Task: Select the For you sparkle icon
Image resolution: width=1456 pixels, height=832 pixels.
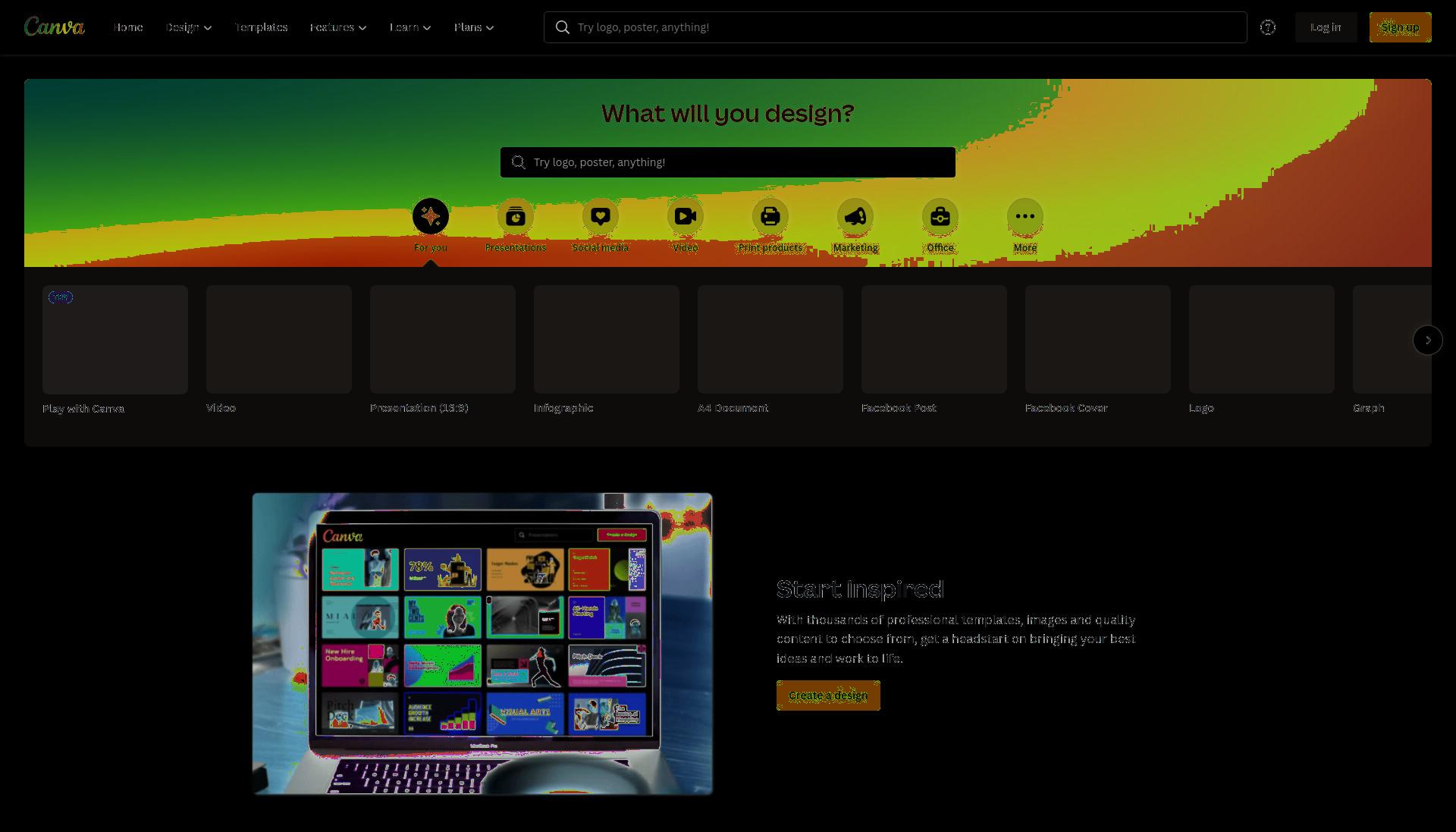Action: (x=431, y=217)
